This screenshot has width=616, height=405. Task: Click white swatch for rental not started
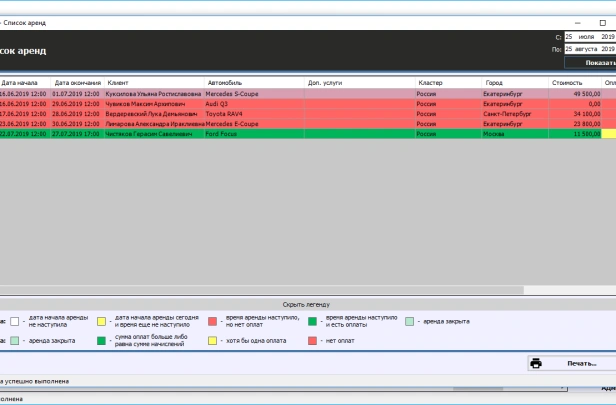15,322
